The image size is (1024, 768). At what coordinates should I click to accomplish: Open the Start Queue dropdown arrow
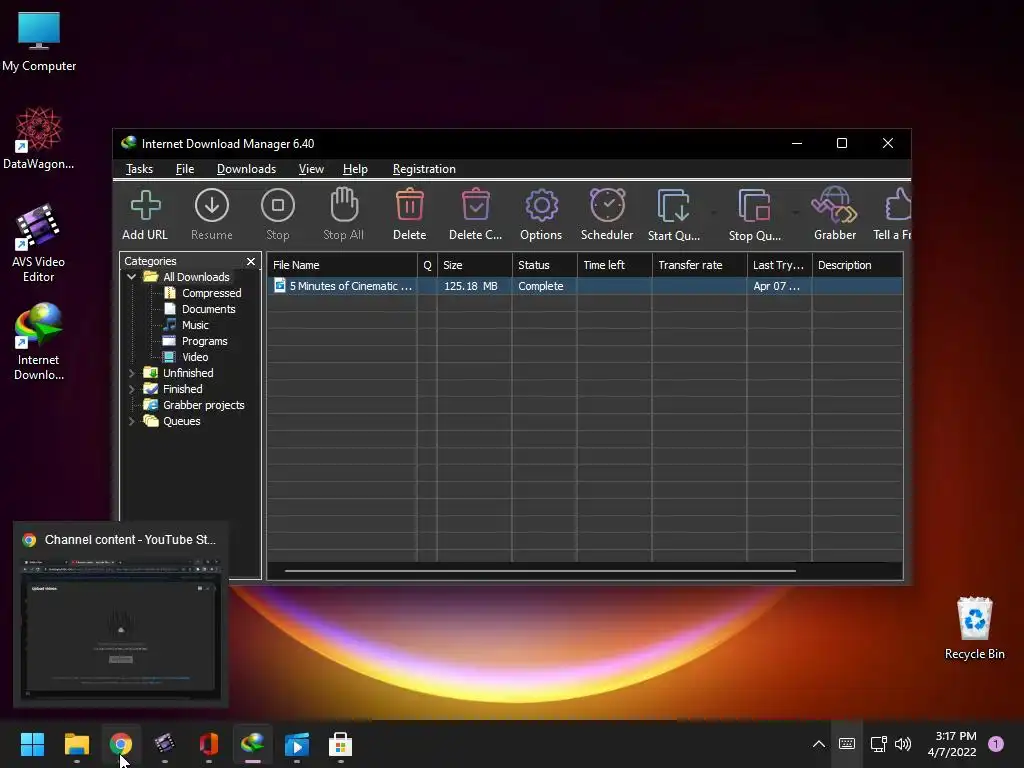point(713,212)
